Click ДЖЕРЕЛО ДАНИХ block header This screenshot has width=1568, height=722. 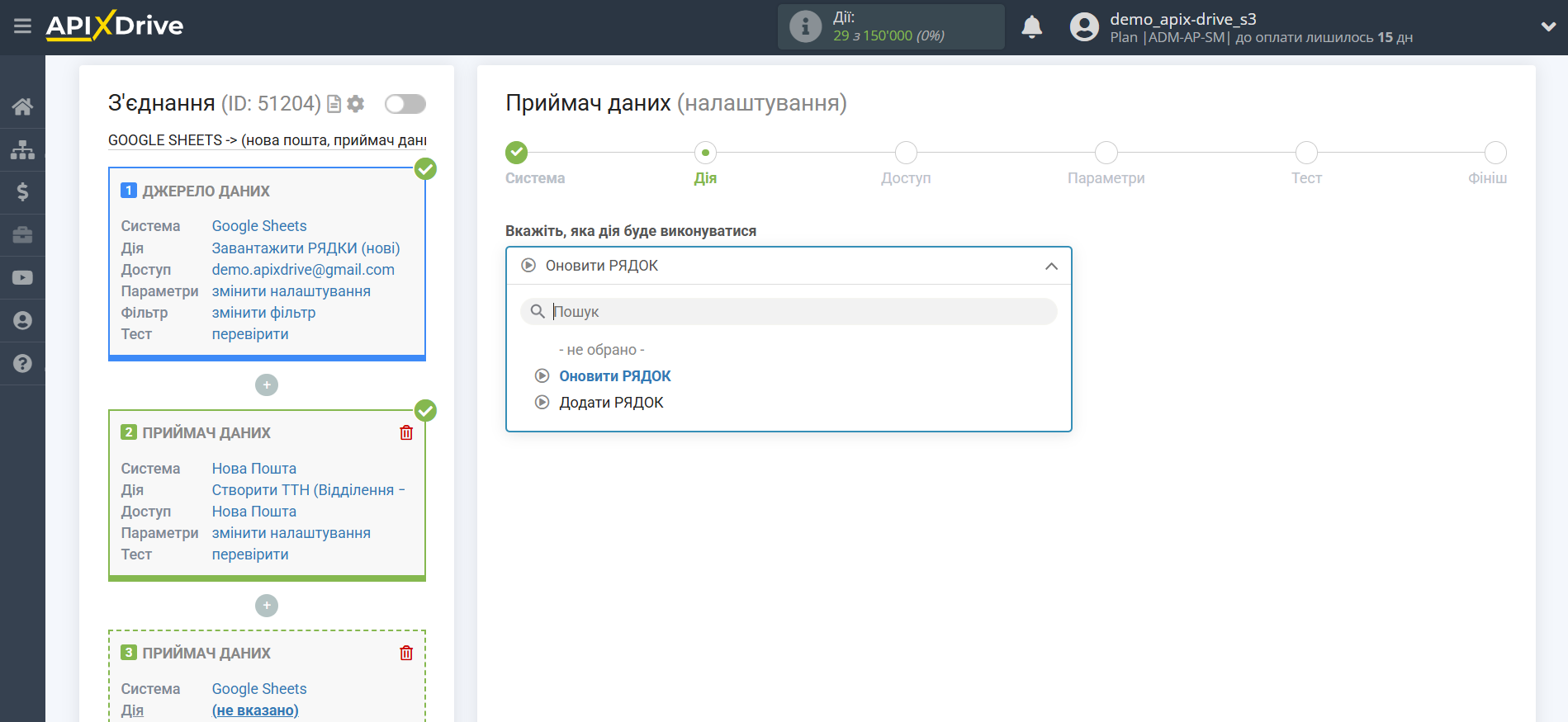coord(206,191)
